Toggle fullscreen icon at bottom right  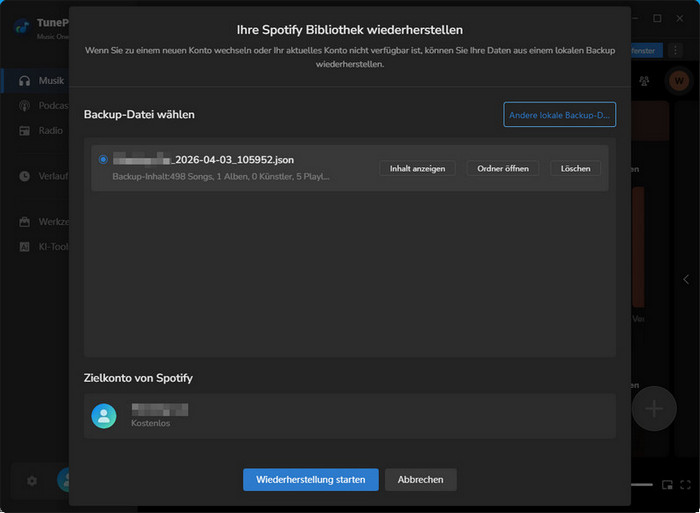tap(685, 485)
